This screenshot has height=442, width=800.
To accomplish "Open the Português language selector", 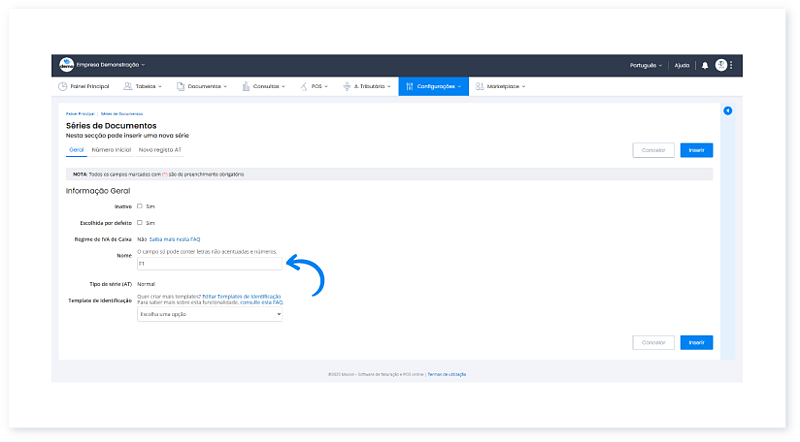I will tap(646, 65).
